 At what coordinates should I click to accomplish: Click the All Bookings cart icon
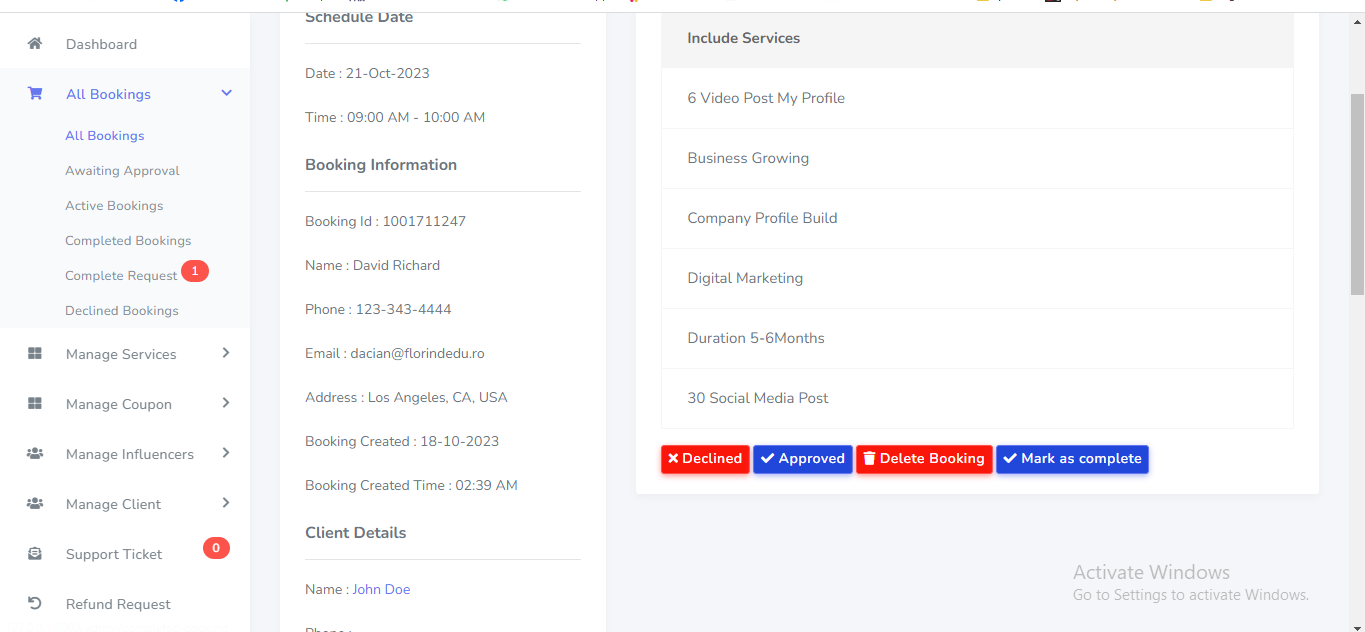[35, 94]
